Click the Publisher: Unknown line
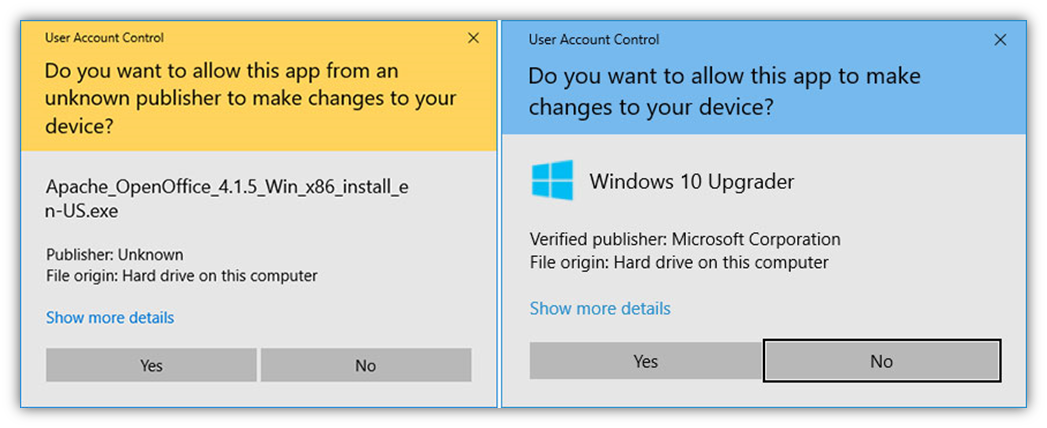 (x=115, y=254)
